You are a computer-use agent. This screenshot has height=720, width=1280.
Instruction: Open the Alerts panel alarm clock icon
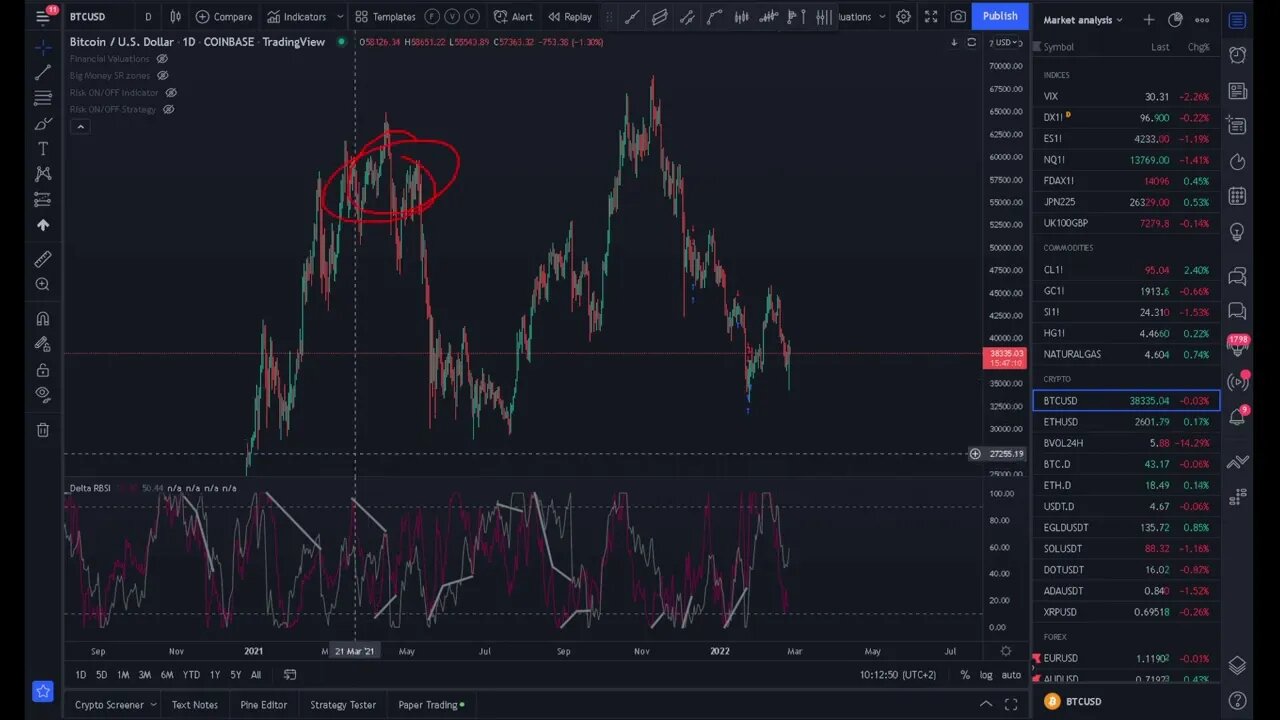pyautogui.click(x=1237, y=55)
